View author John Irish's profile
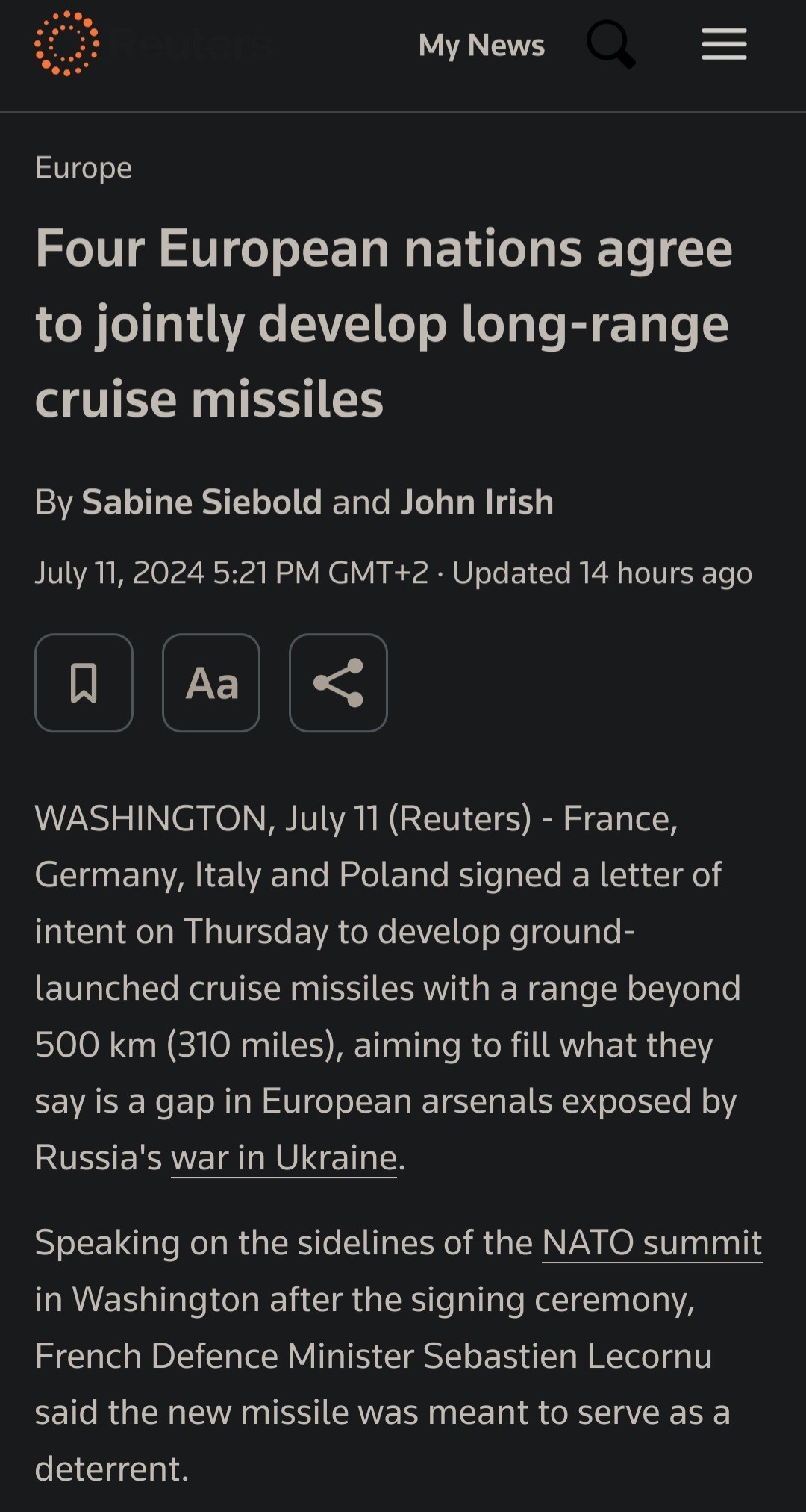The width and height of the screenshot is (806, 1512). coord(477,502)
